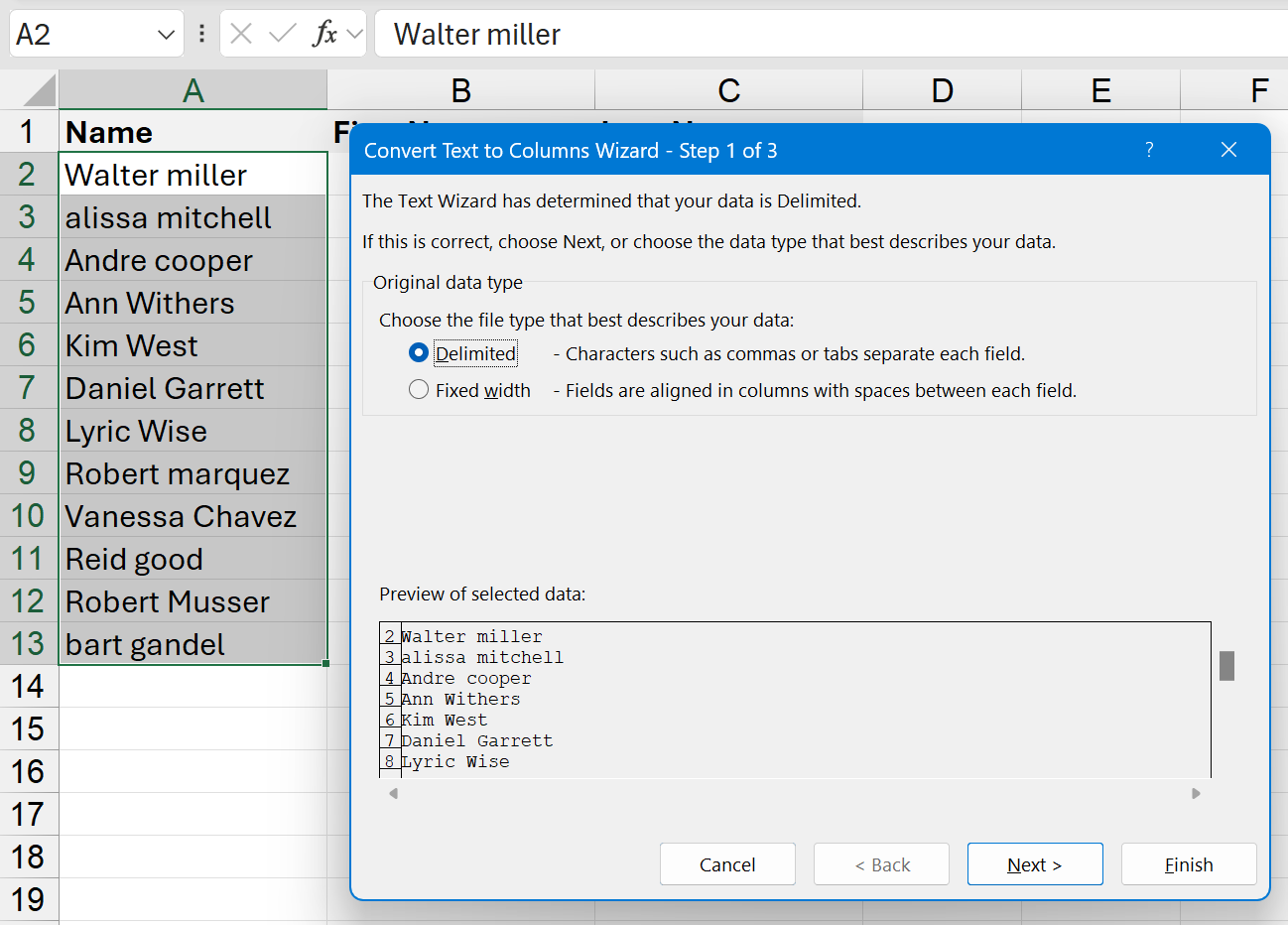Click the Finish button
The height and width of the screenshot is (925, 1288).
(1188, 864)
